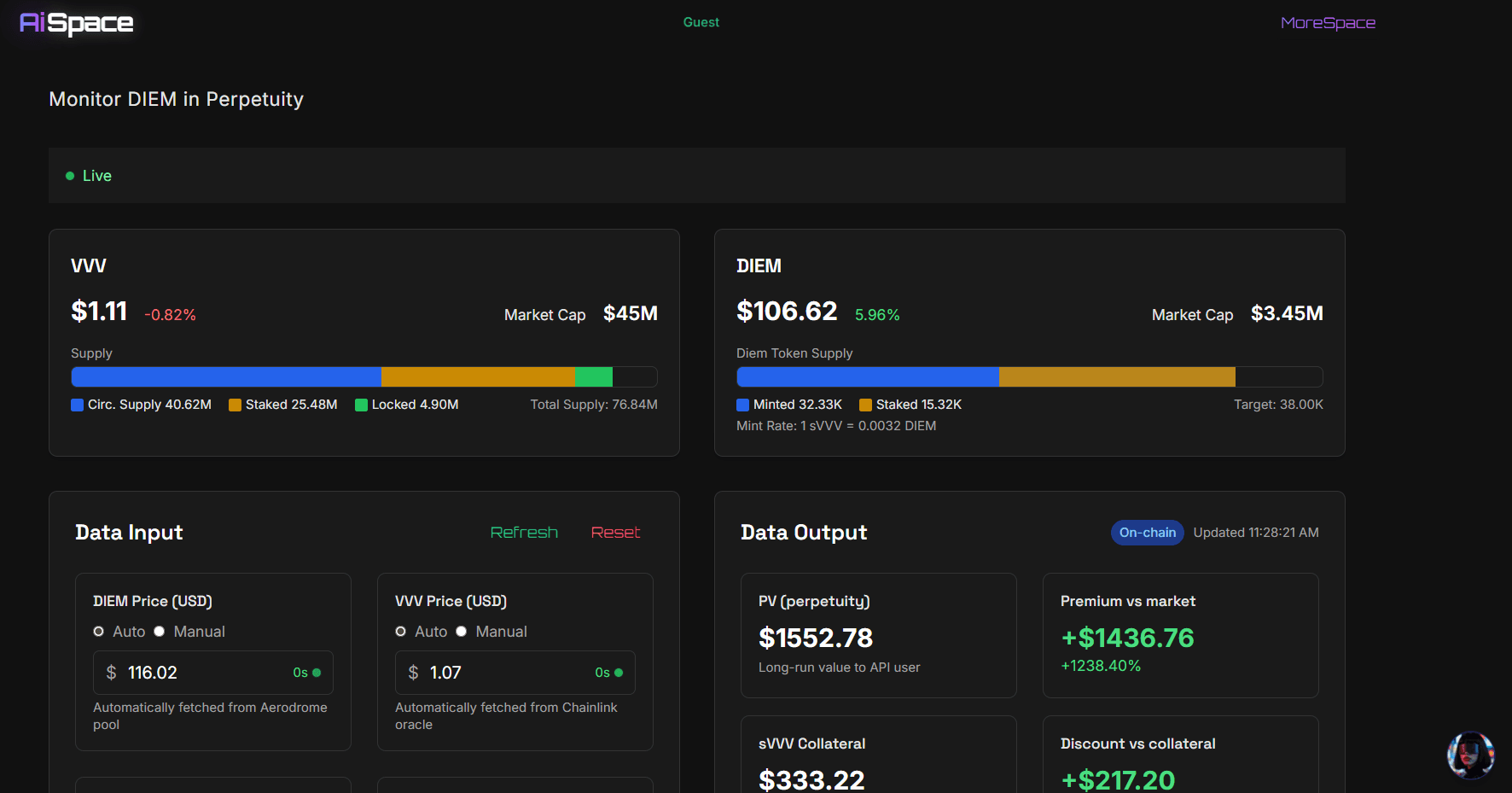The height and width of the screenshot is (793, 1512).
Task: Click the Guest user label
Action: point(701,22)
